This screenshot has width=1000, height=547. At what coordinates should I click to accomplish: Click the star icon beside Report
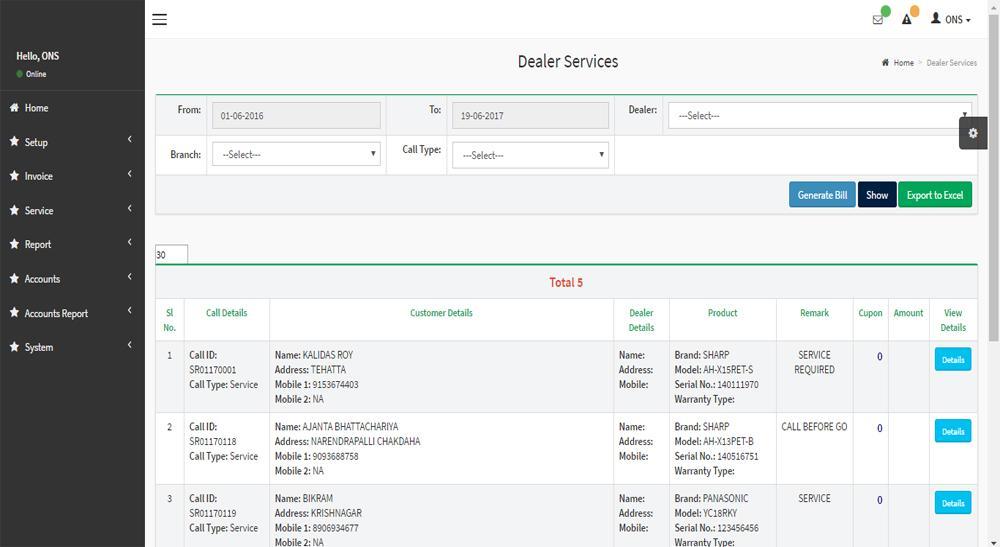14,244
